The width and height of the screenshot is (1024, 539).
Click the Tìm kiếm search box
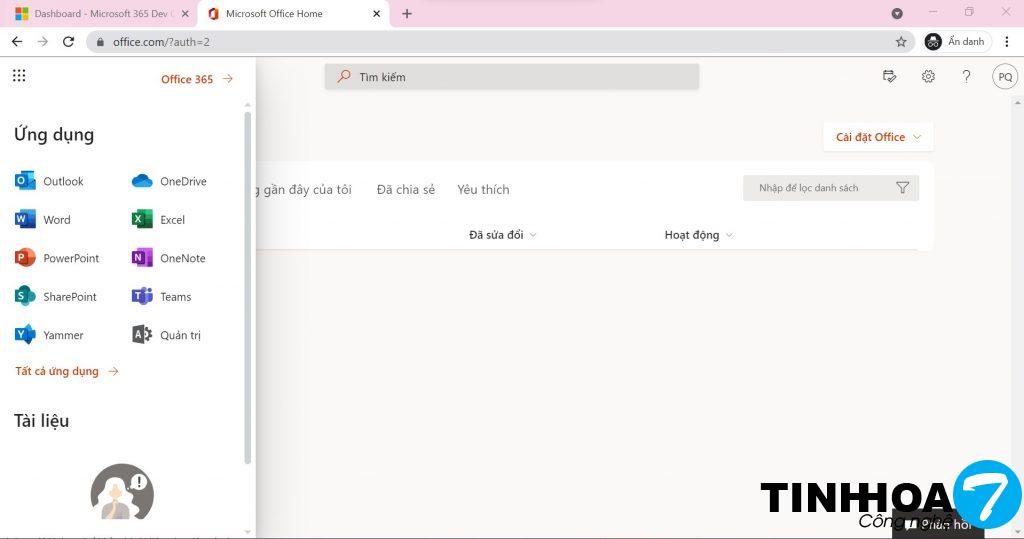click(x=512, y=77)
